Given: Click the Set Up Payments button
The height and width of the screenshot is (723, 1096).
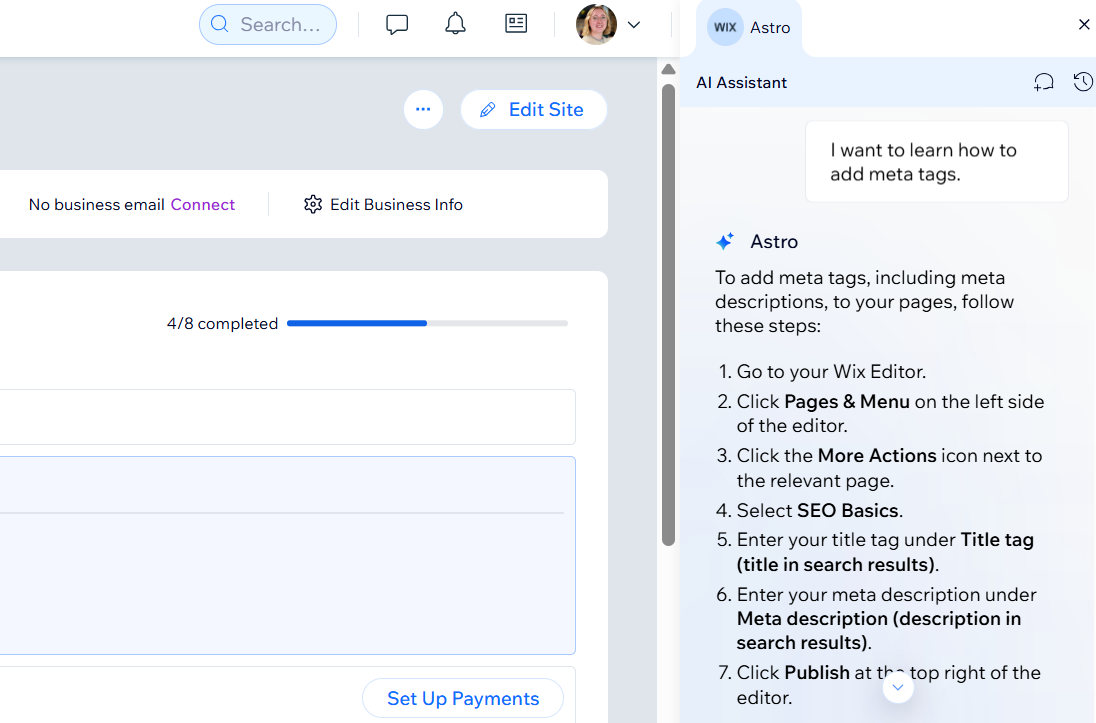Looking at the screenshot, I should (x=462, y=698).
